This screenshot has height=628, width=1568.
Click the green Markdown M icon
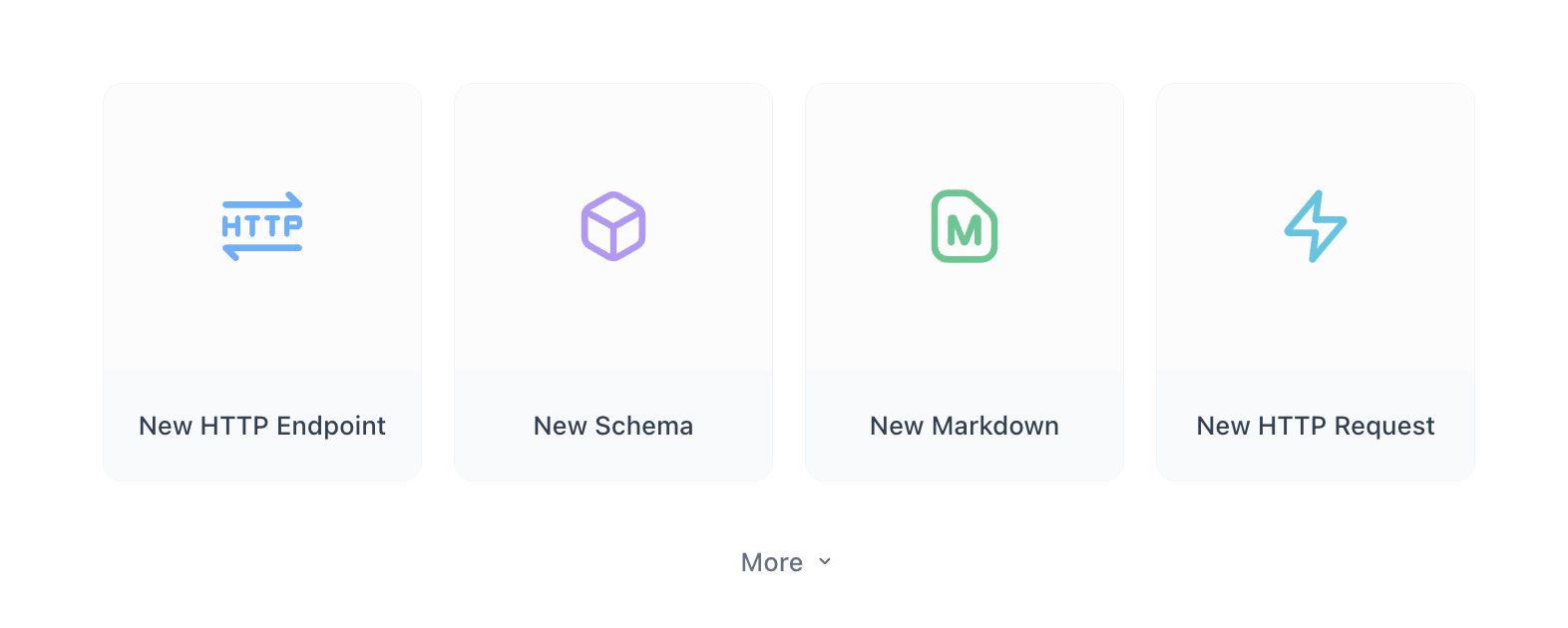point(965,226)
